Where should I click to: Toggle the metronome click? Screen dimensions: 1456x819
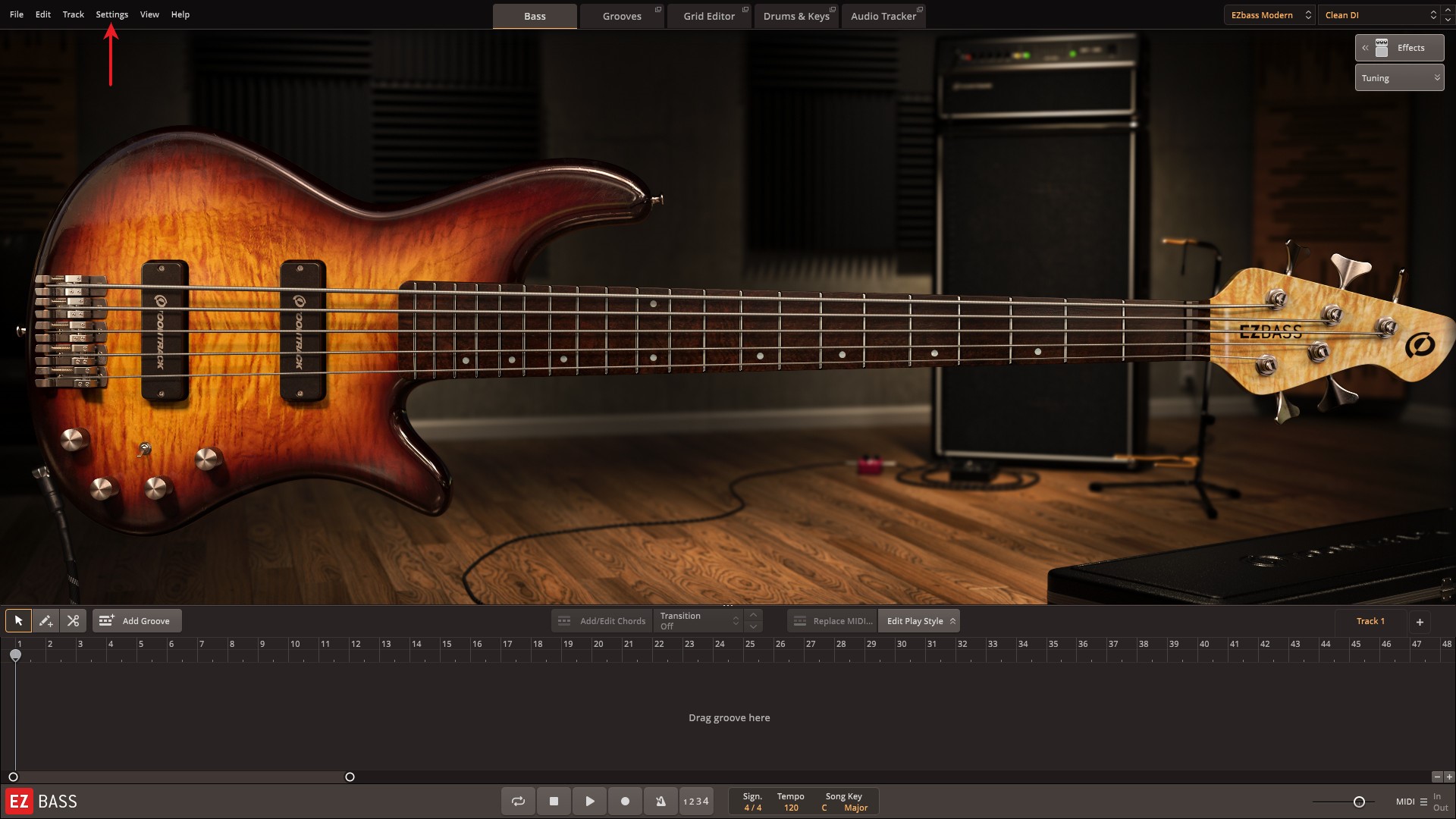[x=661, y=802]
